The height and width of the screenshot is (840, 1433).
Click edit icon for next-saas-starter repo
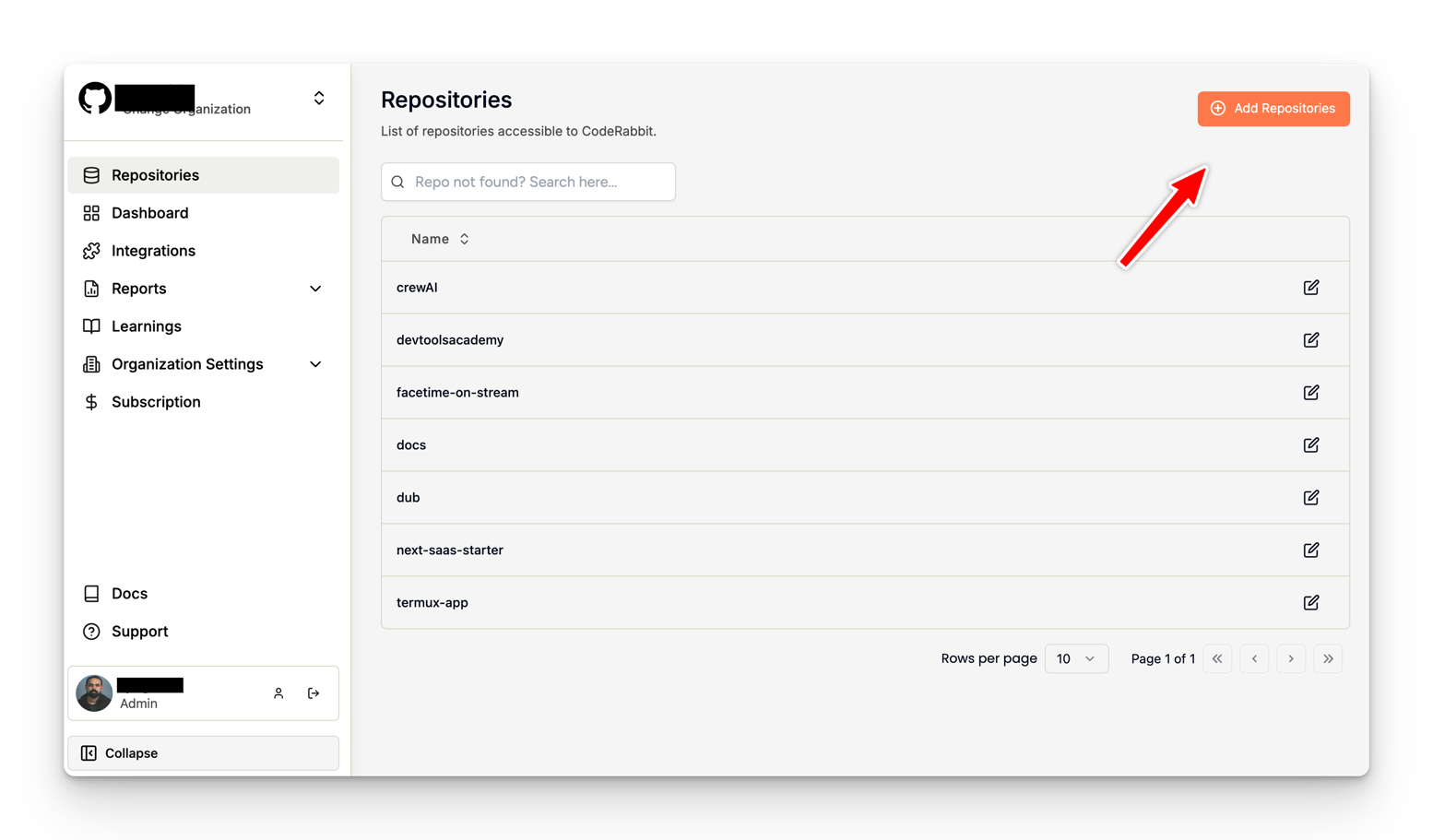(1310, 550)
